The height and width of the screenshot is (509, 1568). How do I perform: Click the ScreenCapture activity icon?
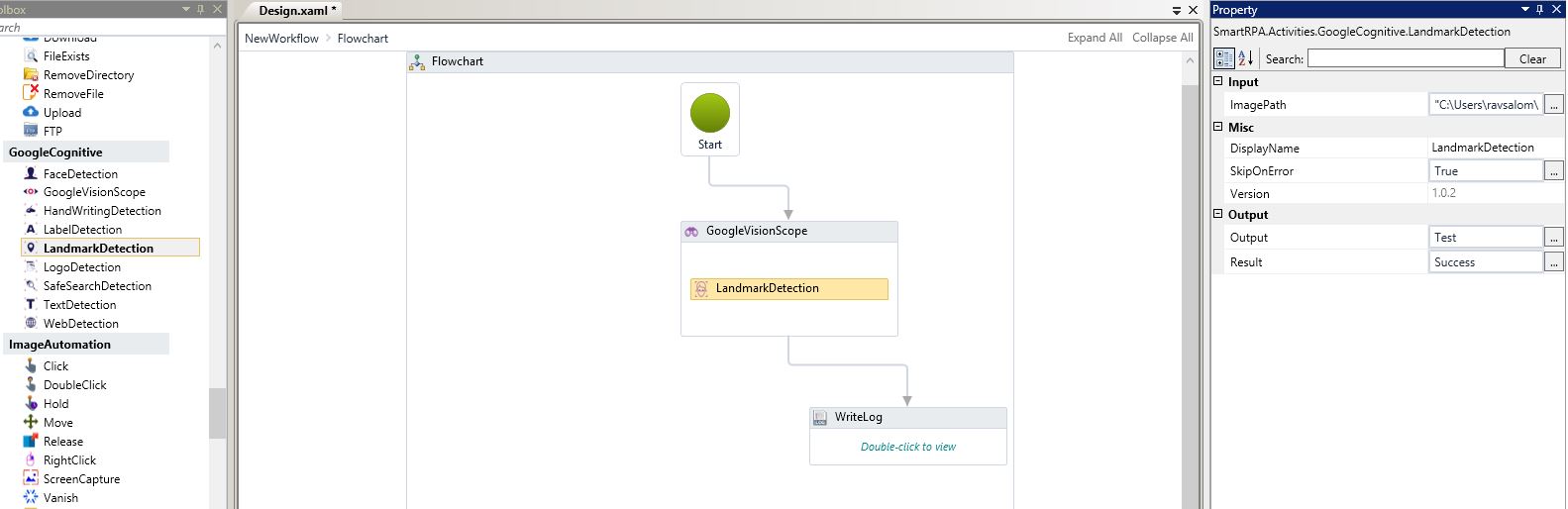tap(31, 479)
